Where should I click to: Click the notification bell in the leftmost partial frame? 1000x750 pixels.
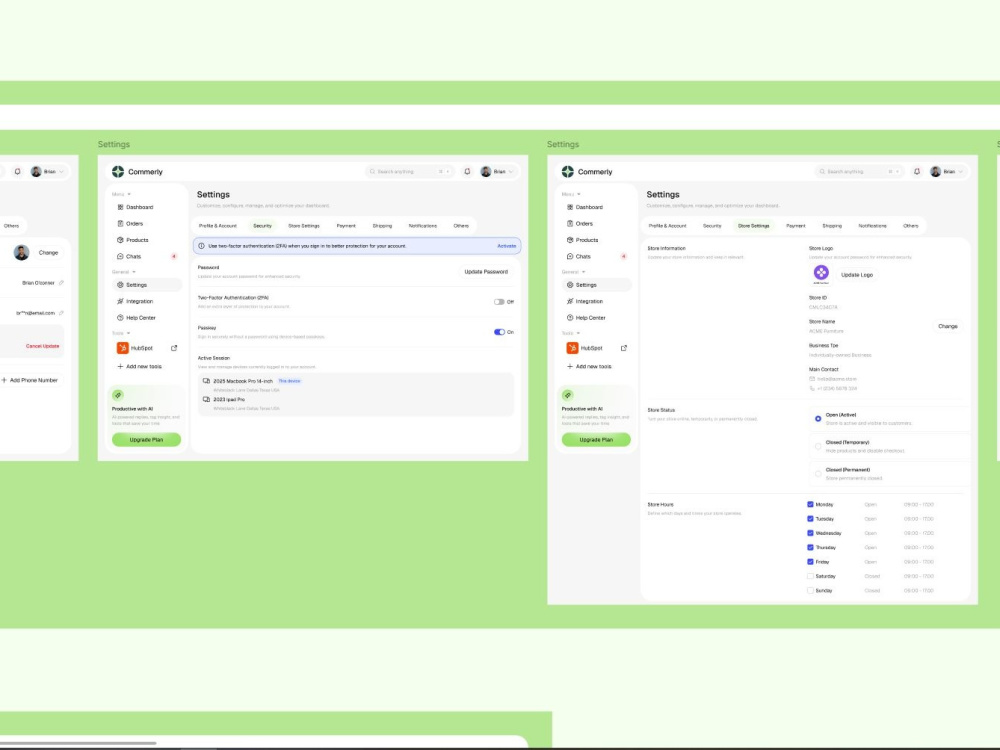(x=17, y=172)
